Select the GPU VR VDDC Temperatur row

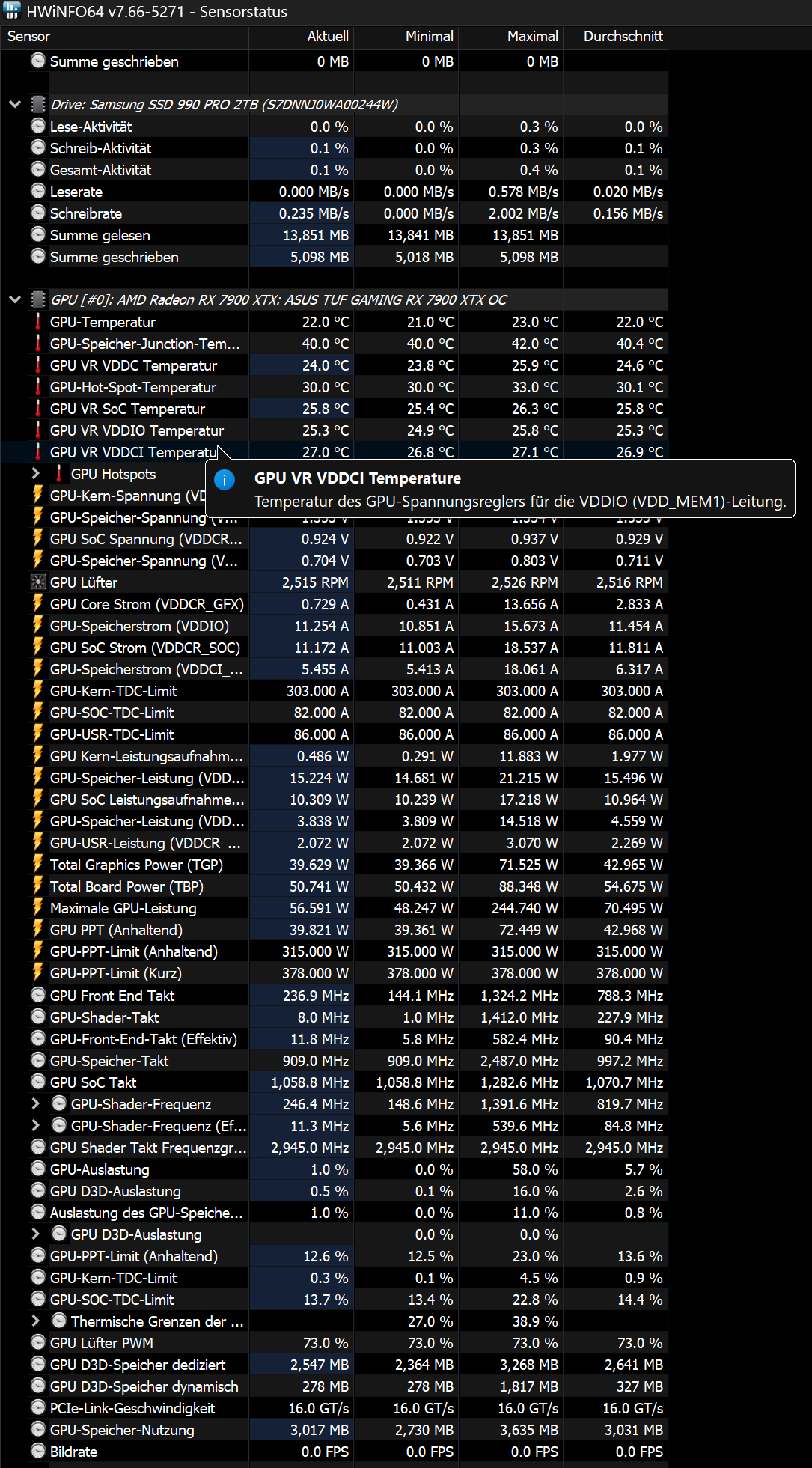pyautogui.click(x=334, y=365)
